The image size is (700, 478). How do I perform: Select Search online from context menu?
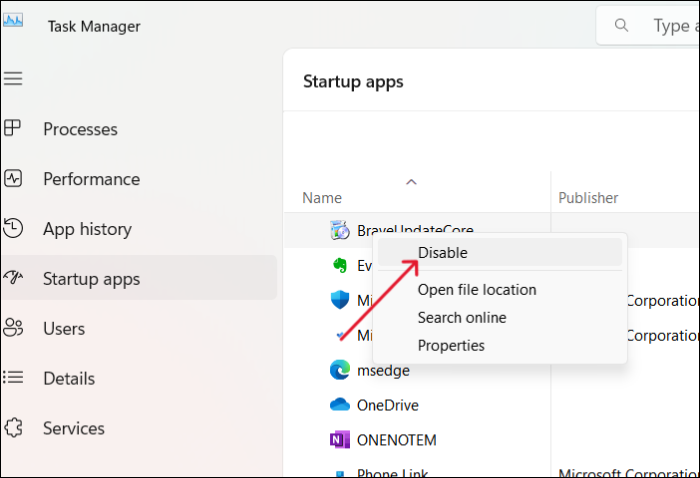[x=462, y=318]
